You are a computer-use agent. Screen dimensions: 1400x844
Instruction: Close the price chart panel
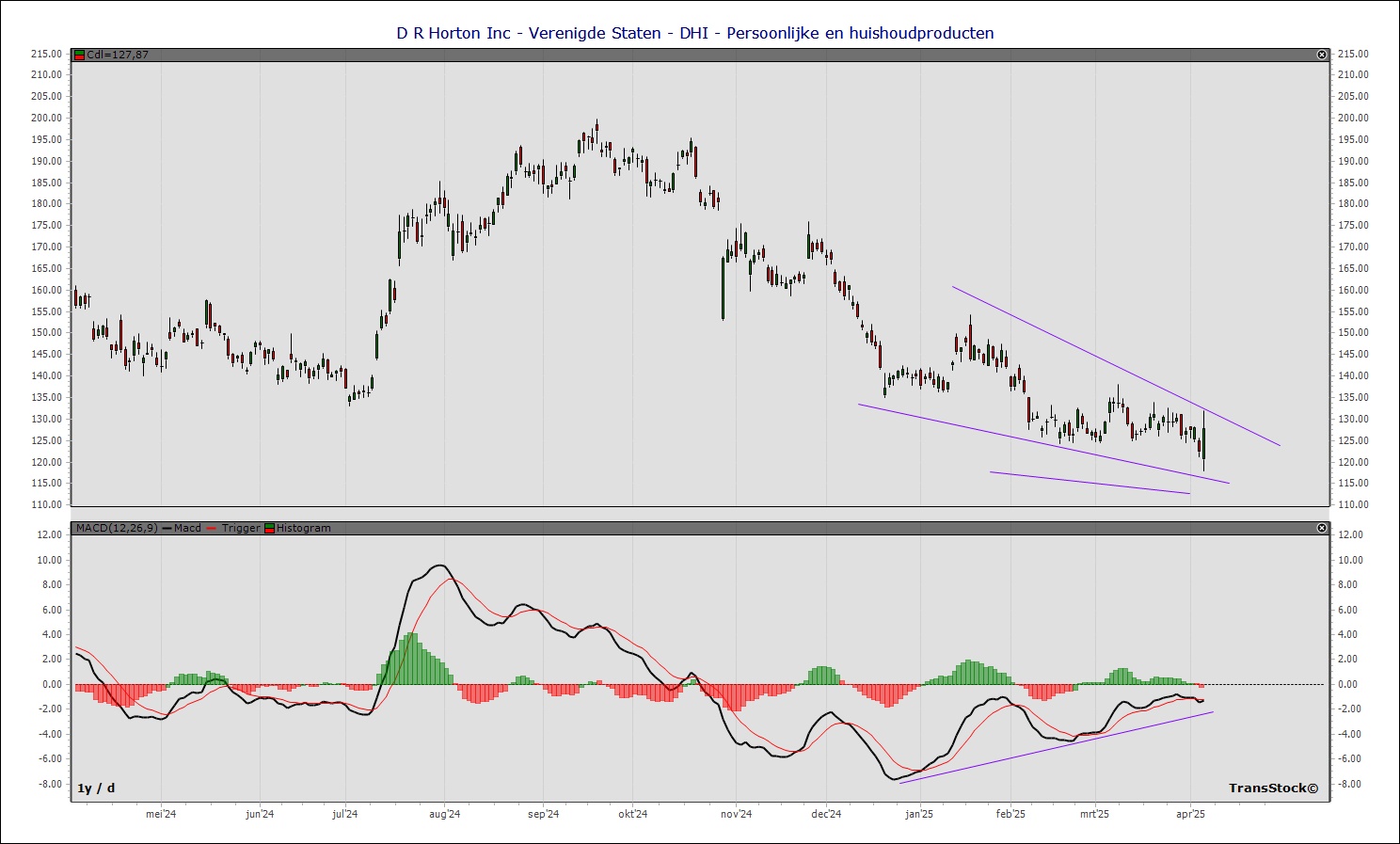point(1321,55)
